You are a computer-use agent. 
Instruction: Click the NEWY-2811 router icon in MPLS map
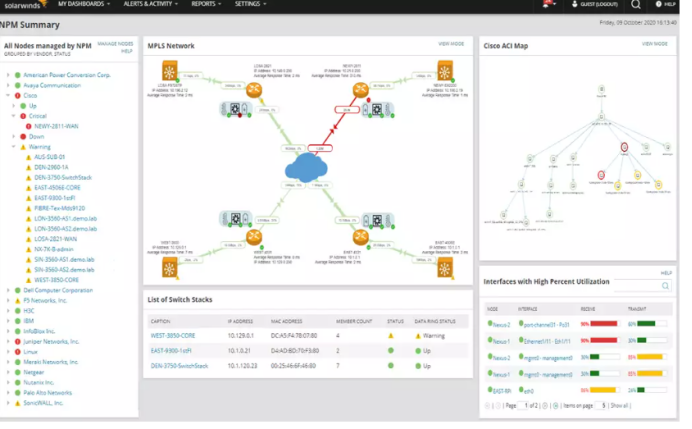(x=361, y=90)
